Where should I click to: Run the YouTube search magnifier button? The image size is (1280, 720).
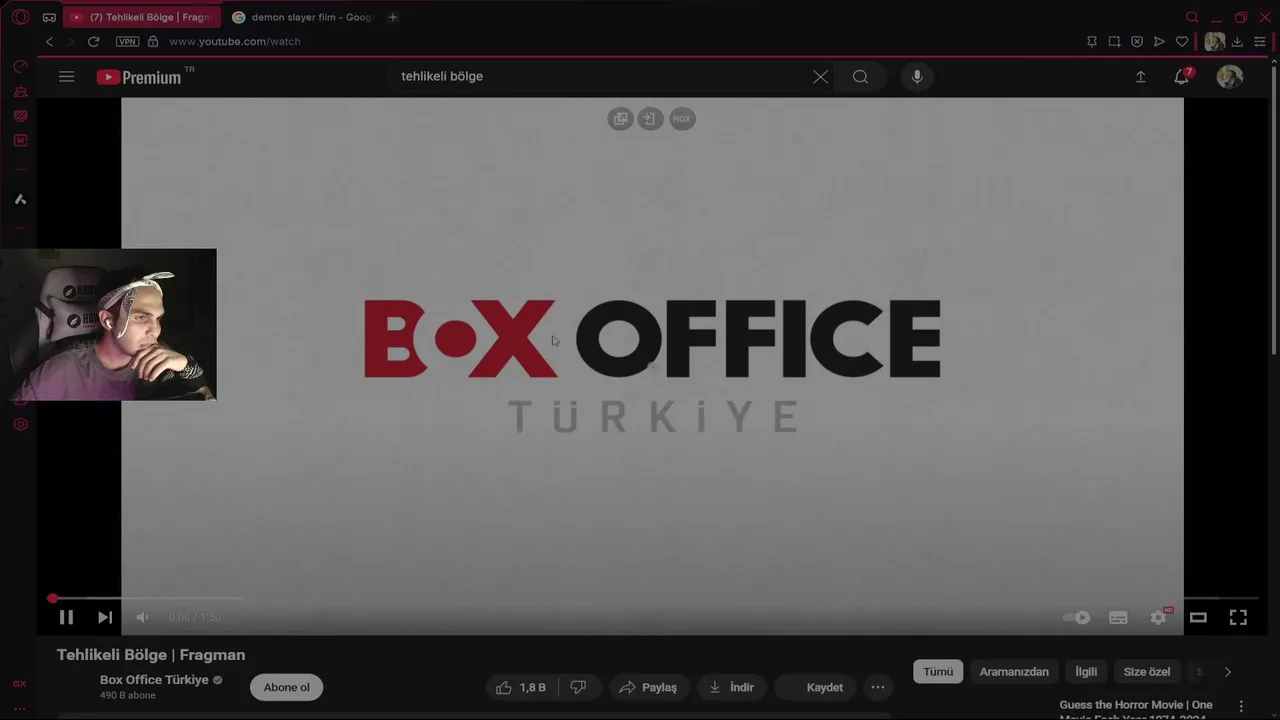click(x=860, y=76)
